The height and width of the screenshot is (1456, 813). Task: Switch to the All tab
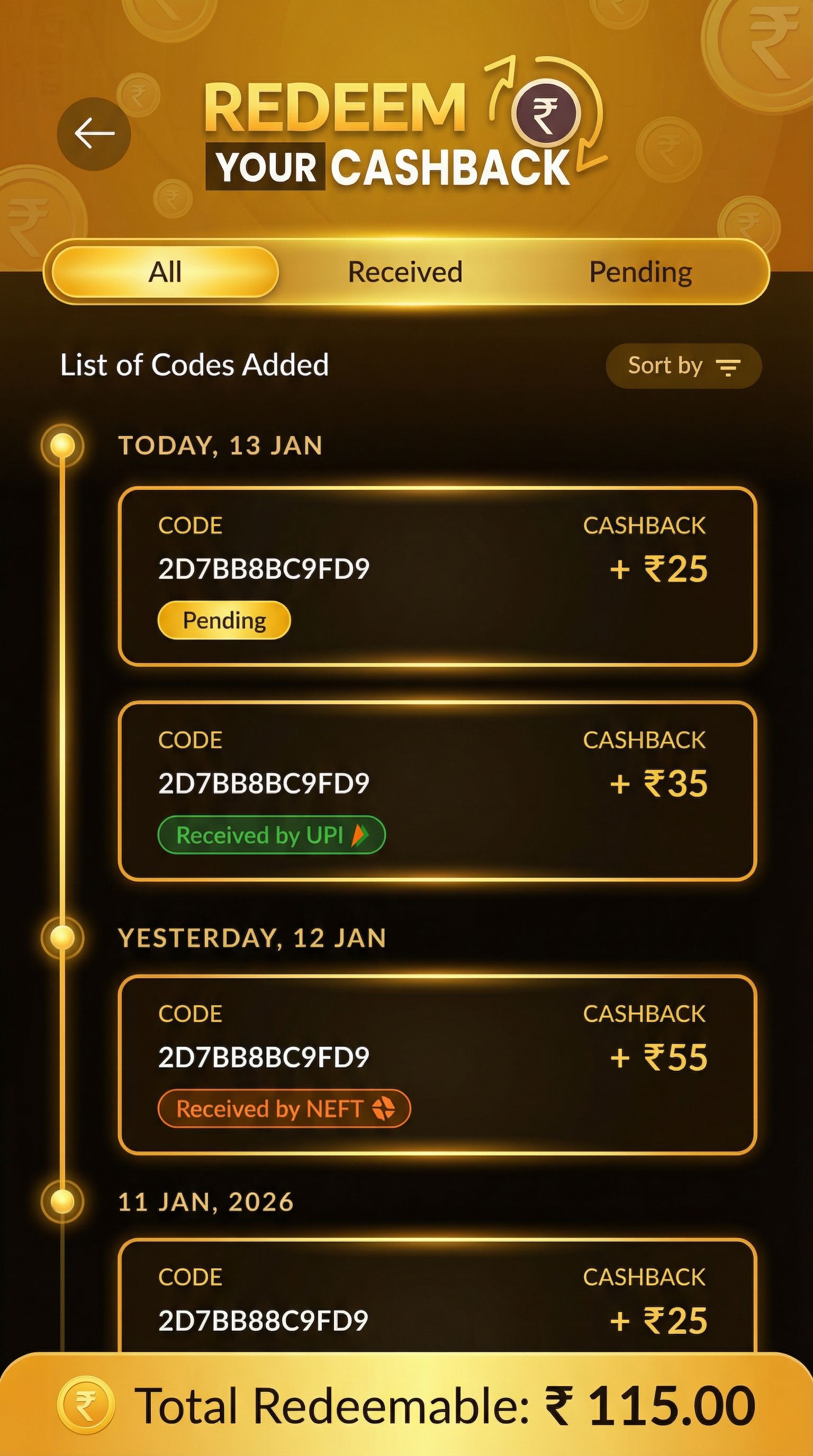point(165,272)
